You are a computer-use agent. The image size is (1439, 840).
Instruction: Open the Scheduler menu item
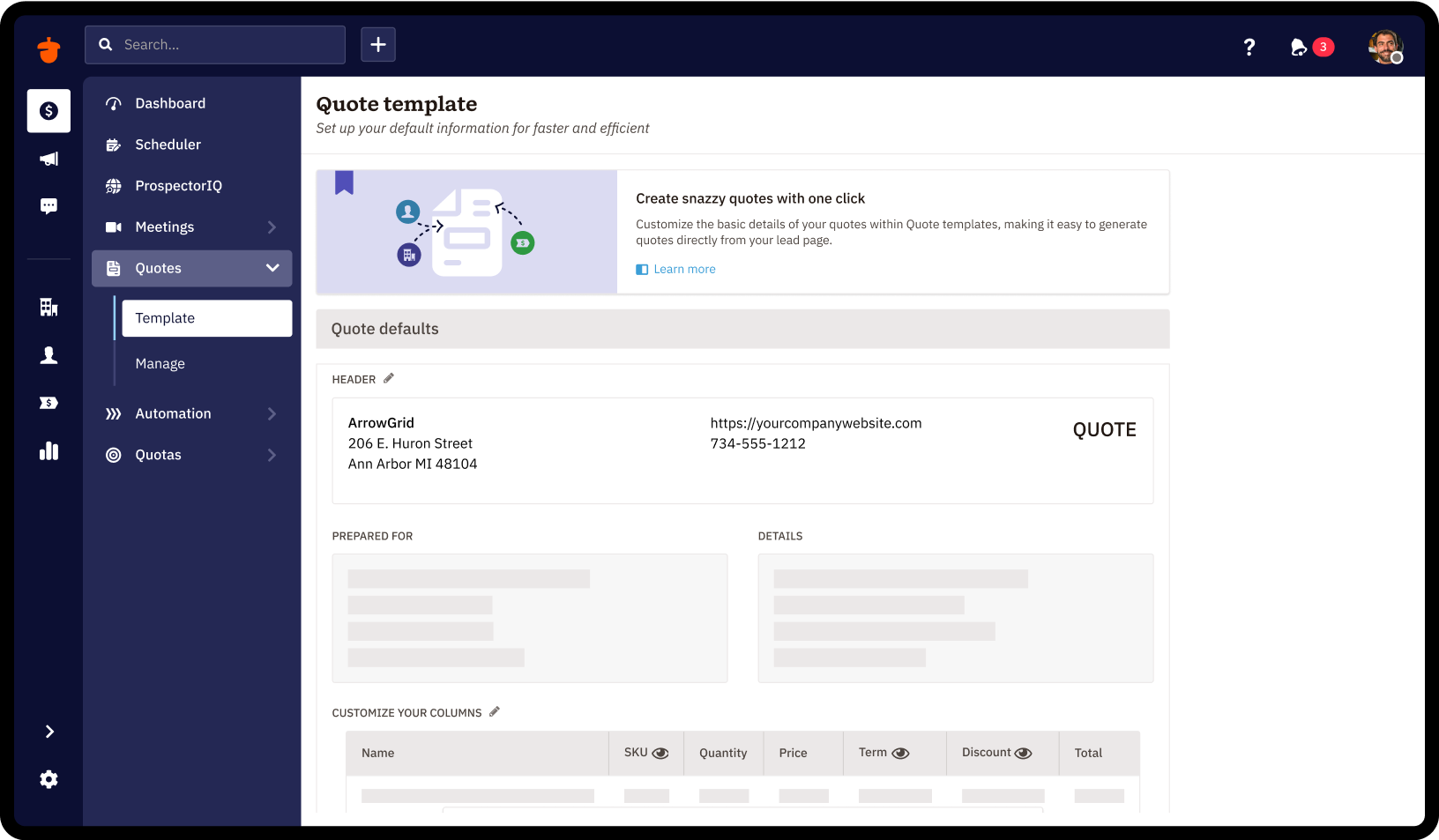[x=168, y=145]
